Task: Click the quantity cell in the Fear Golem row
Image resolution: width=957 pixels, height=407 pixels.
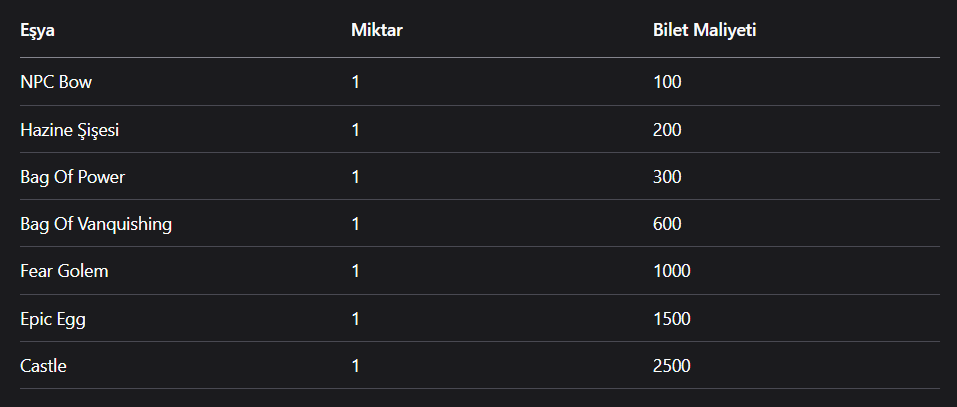Action: coord(356,271)
